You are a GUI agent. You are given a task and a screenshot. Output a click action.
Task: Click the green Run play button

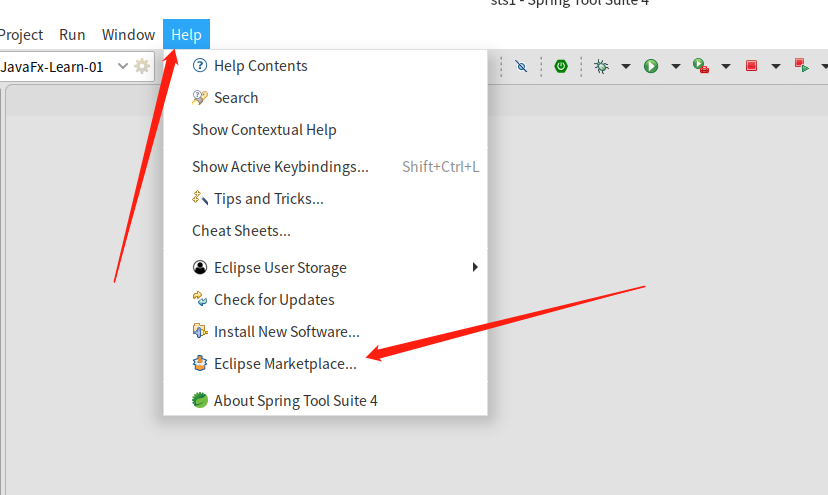coord(651,66)
